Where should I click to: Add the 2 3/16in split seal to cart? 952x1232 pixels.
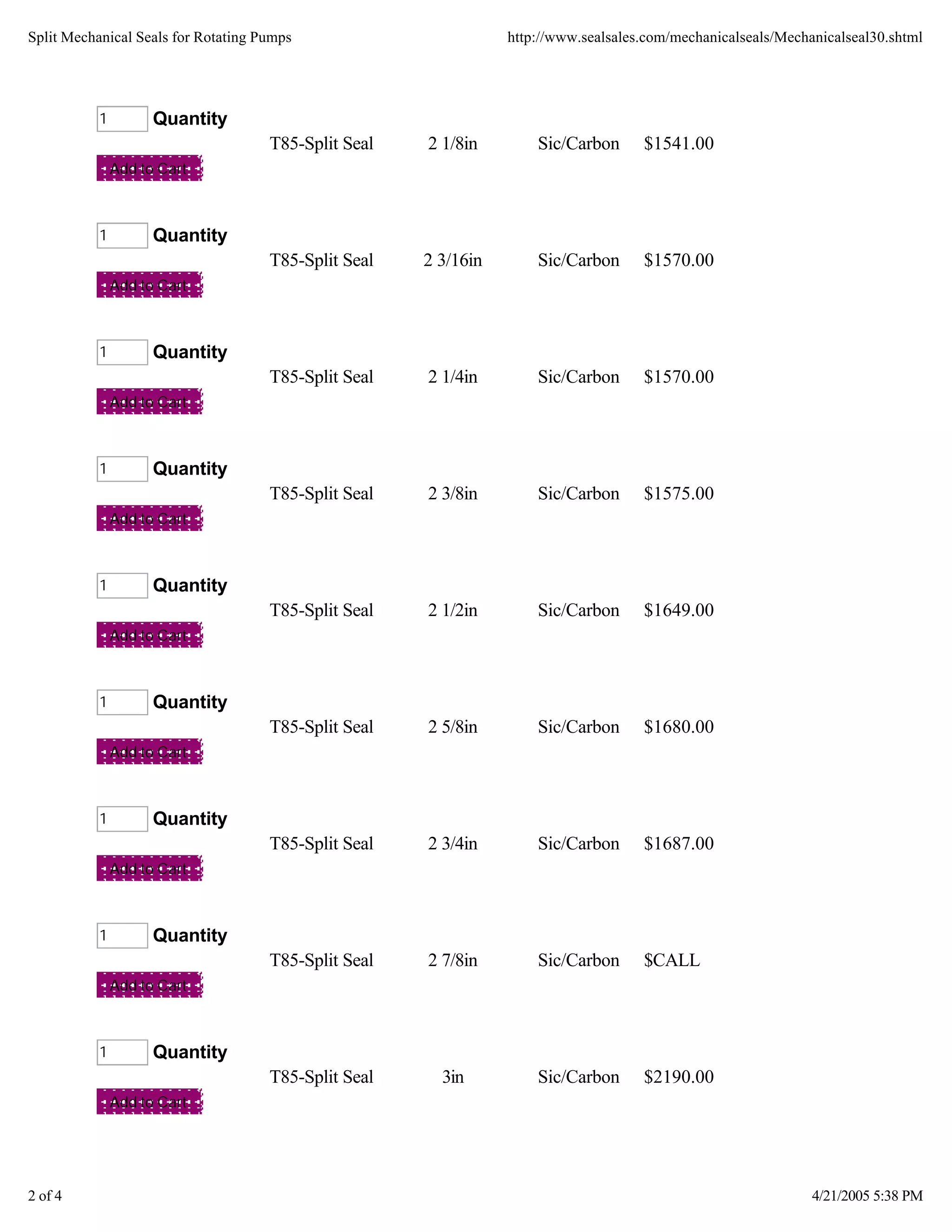click(x=150, y=285)
